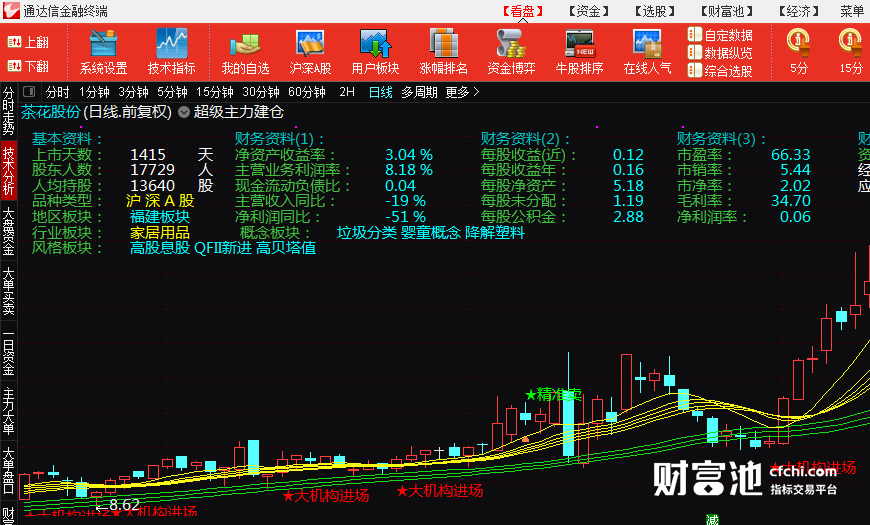Click the 高贝塔值 style link
This screenshot has width=870, height=525.
[x=286, y=248]
